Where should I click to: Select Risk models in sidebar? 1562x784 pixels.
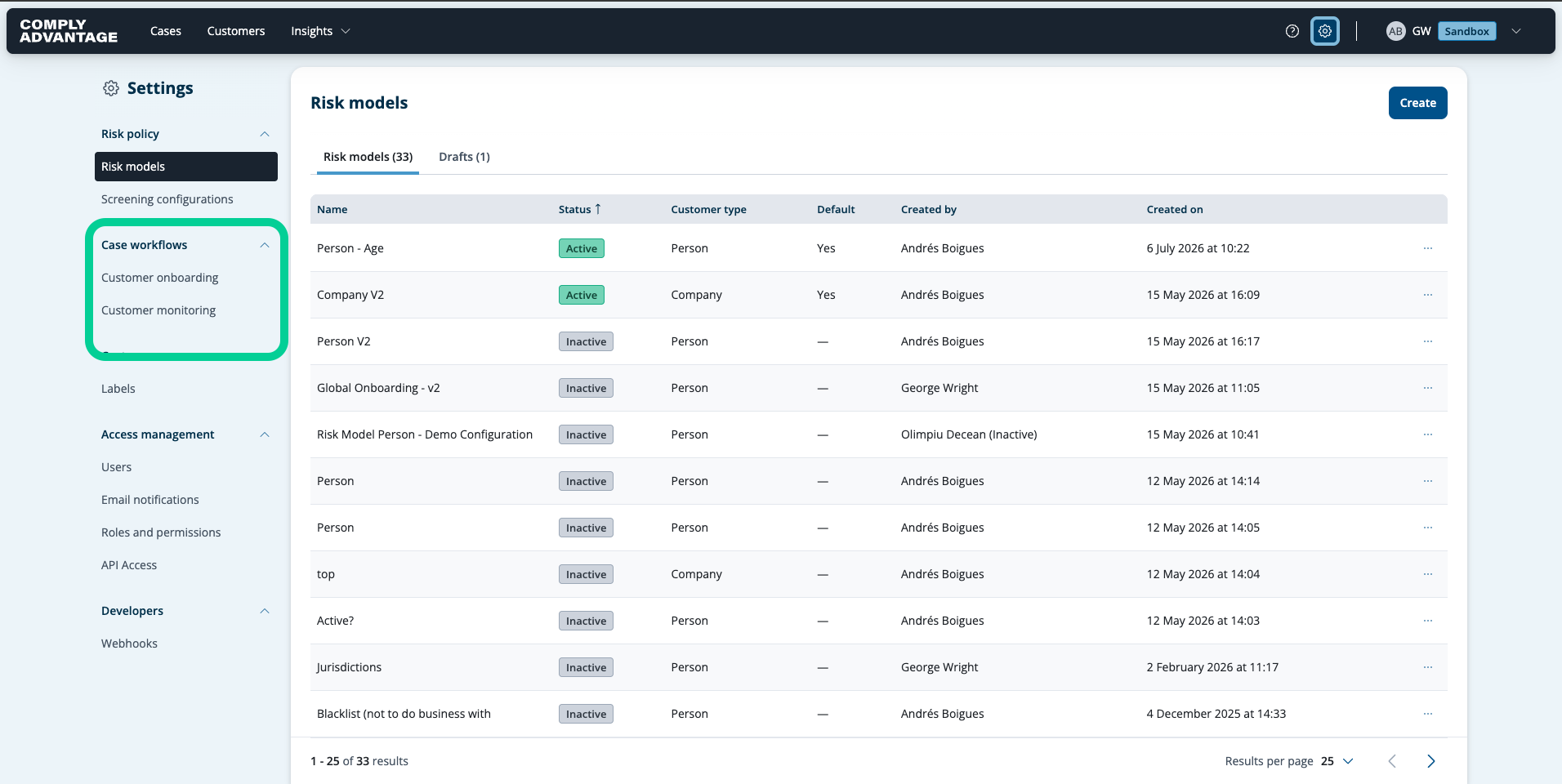click(x=186, y=167)
